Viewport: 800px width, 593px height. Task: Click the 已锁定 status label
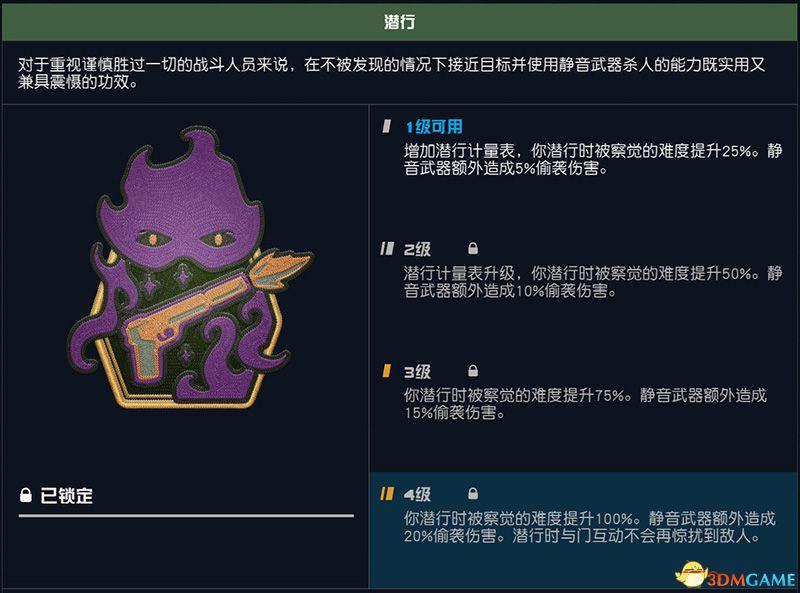pos(66,496)
